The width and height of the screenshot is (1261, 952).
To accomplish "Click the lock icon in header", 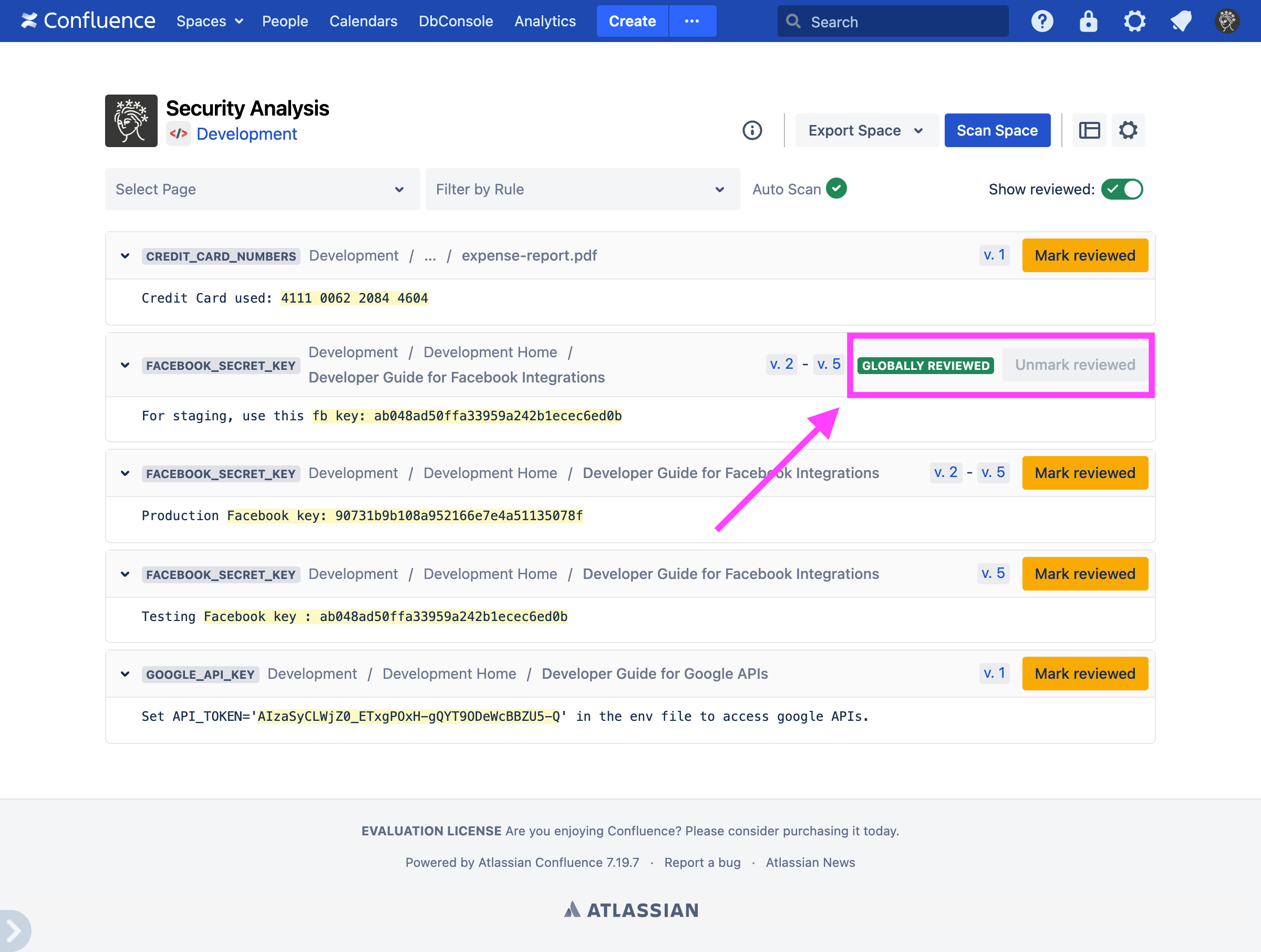I will 1088,21.
